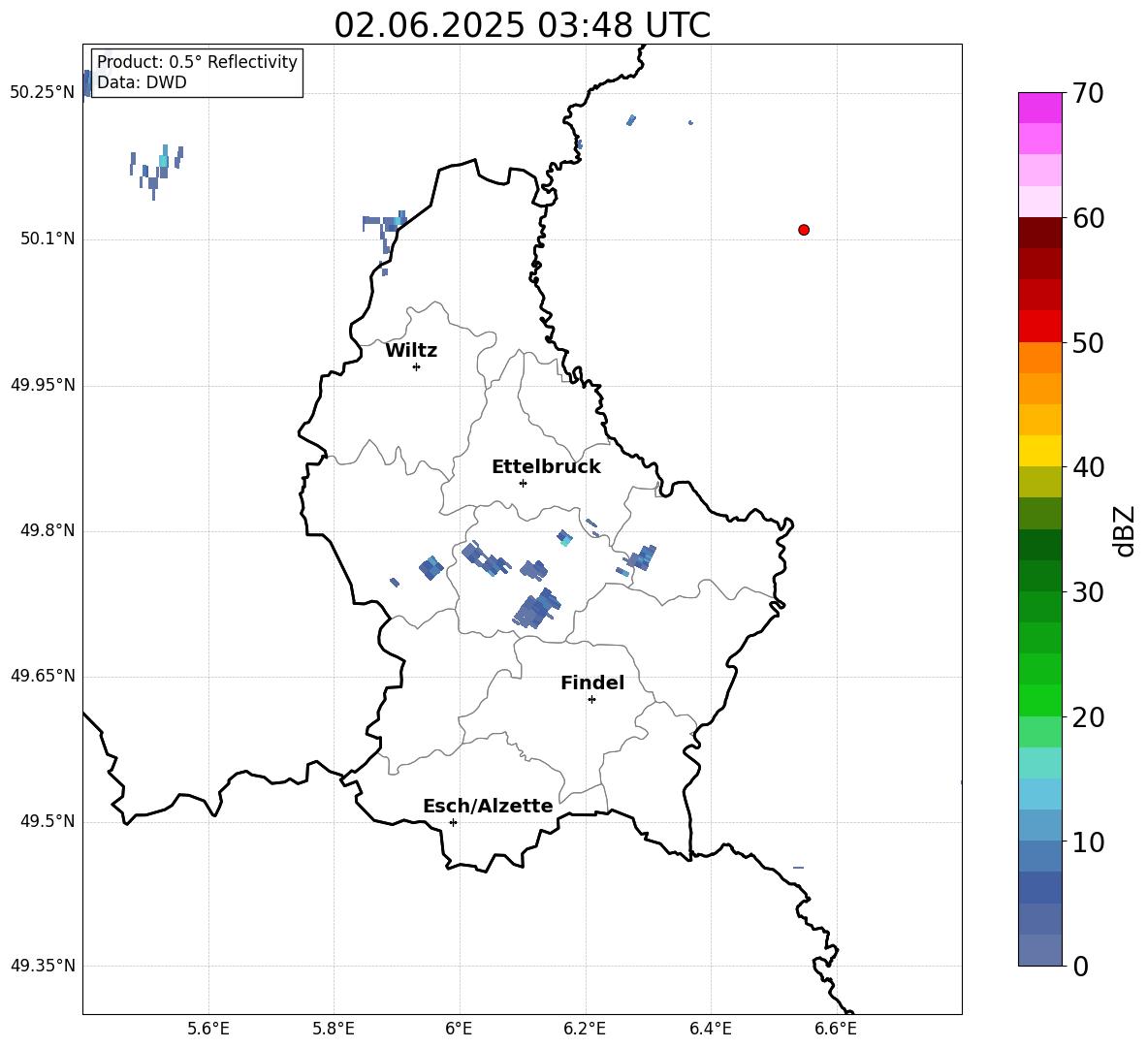Click the colorbar 10 tick label
This screenshot has height=1048, width=1148.
point(1088,842)
